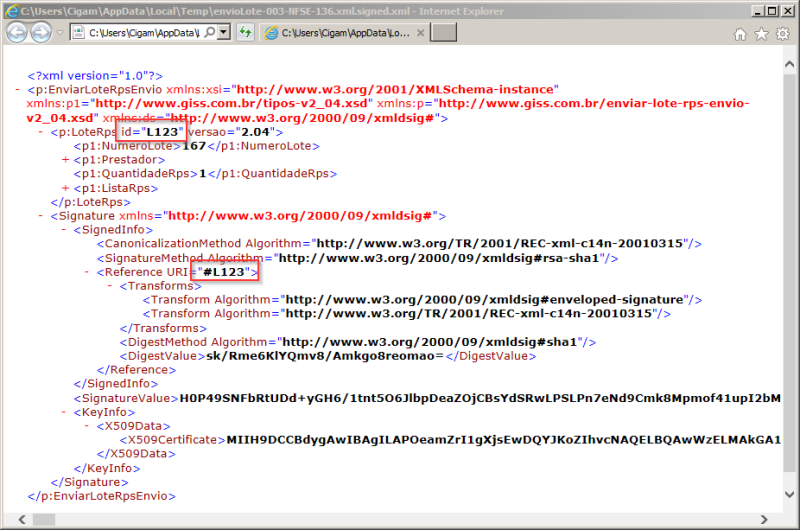Click the enveloped-signature Transform line
The width and height of the screenshot is (800, 530).
[422, 300]
